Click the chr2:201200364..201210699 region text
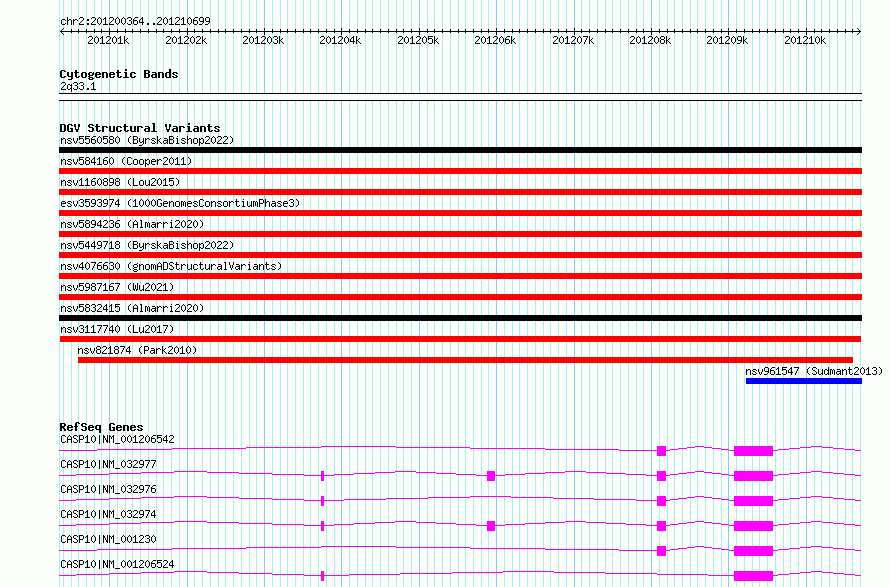Viewport: 890px width, 587px height. pyautogui.click(x=135, y=21)
